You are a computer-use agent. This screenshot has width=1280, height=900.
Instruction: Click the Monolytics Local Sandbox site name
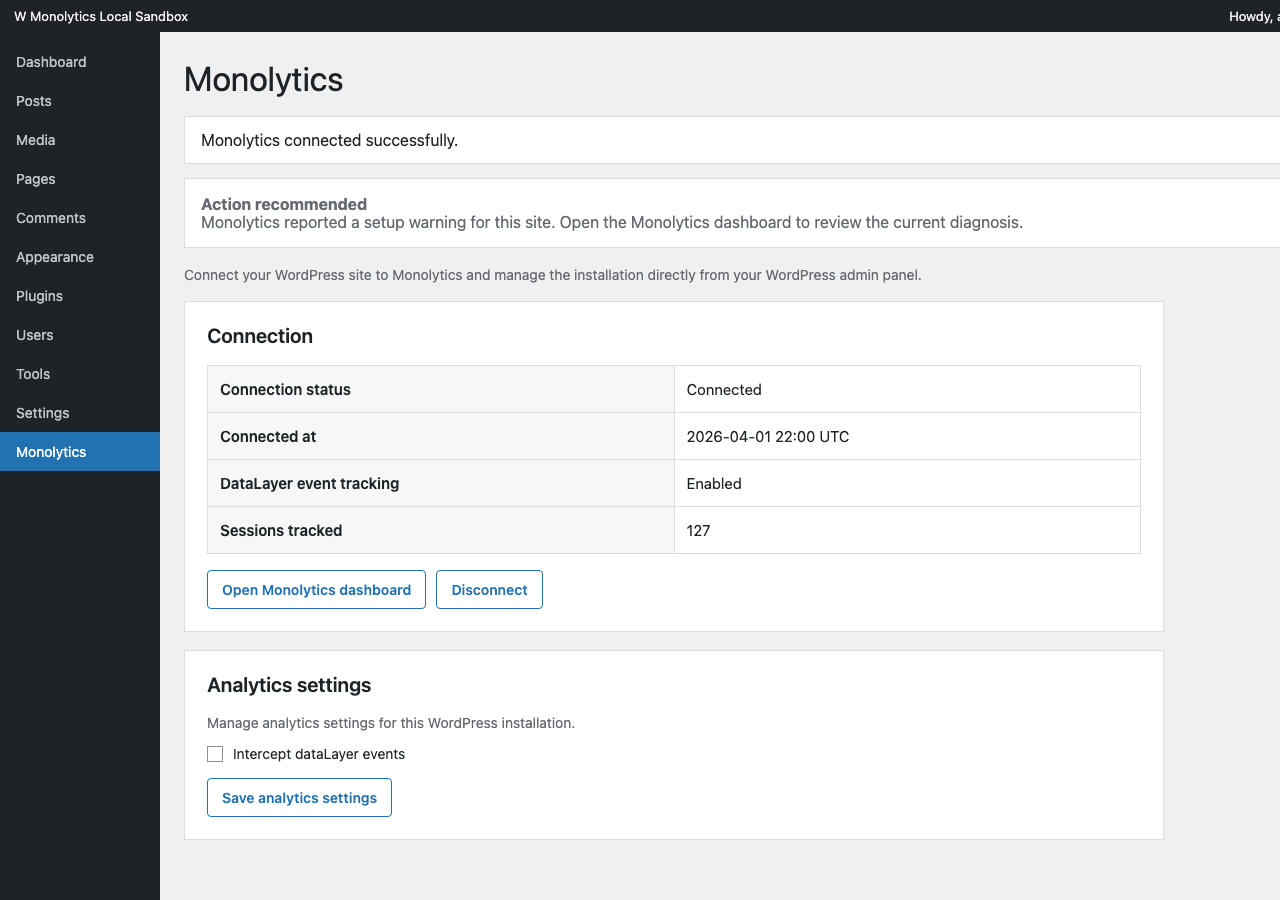pyautogui.click(x=108, y=16)
